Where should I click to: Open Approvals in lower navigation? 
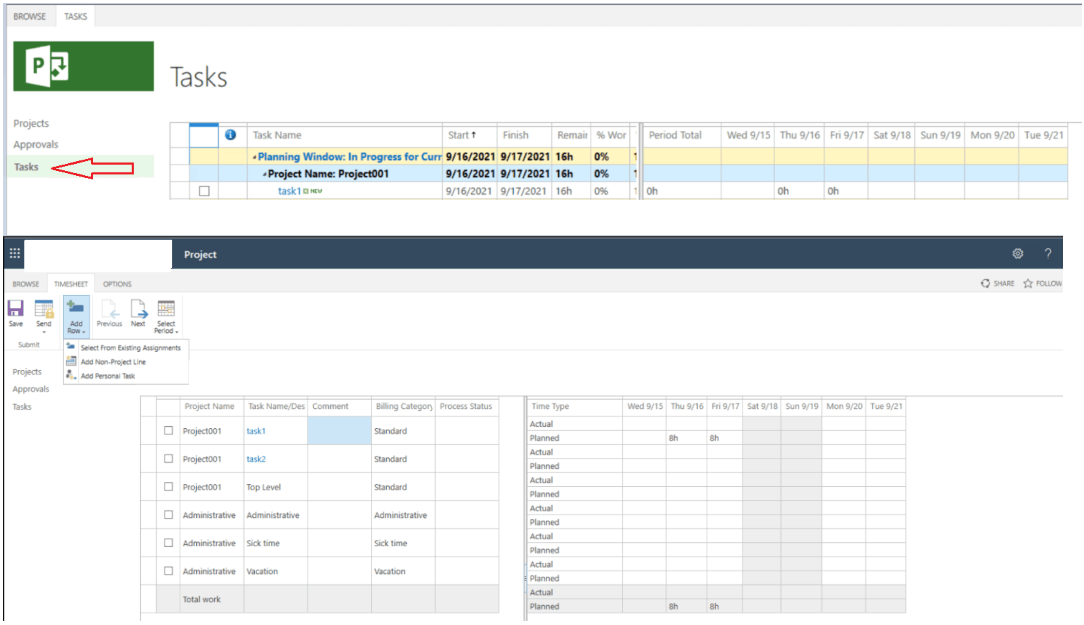pos(30,389)
